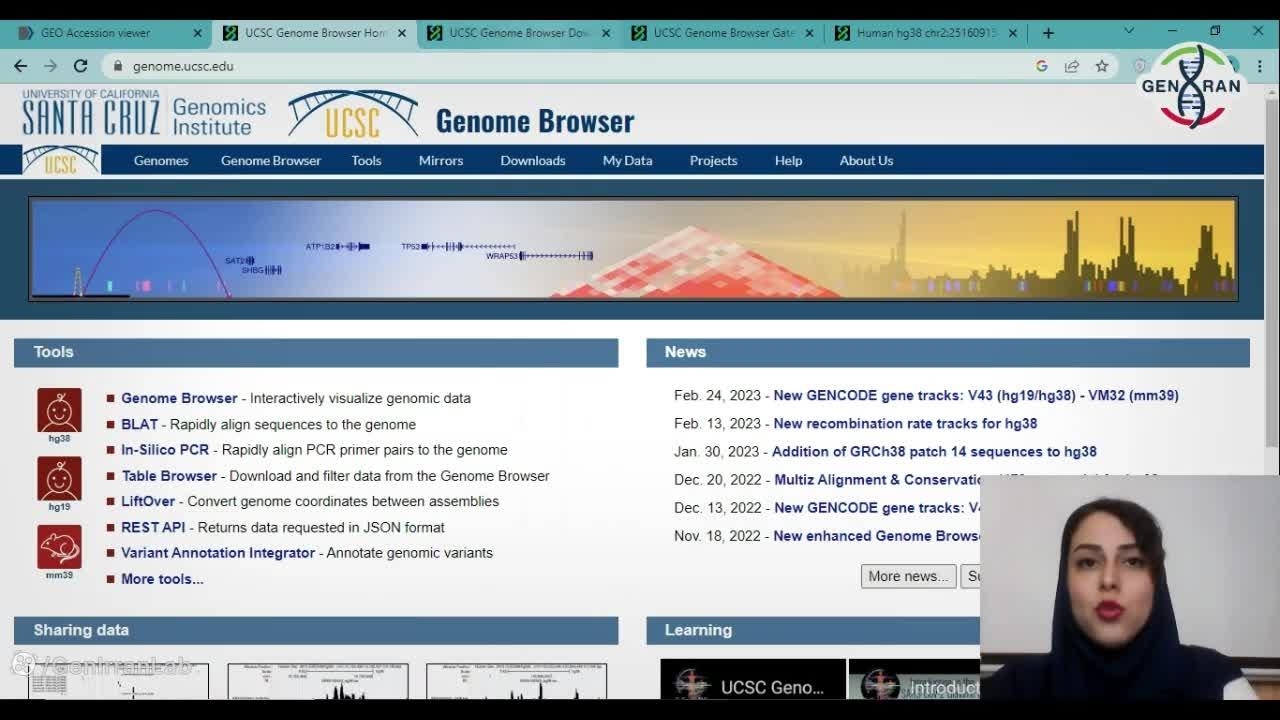The height and width of the screenshot is (720, 1280).
Task: Click the UCSC logo home icon
Action: click(x=61, y=160)
